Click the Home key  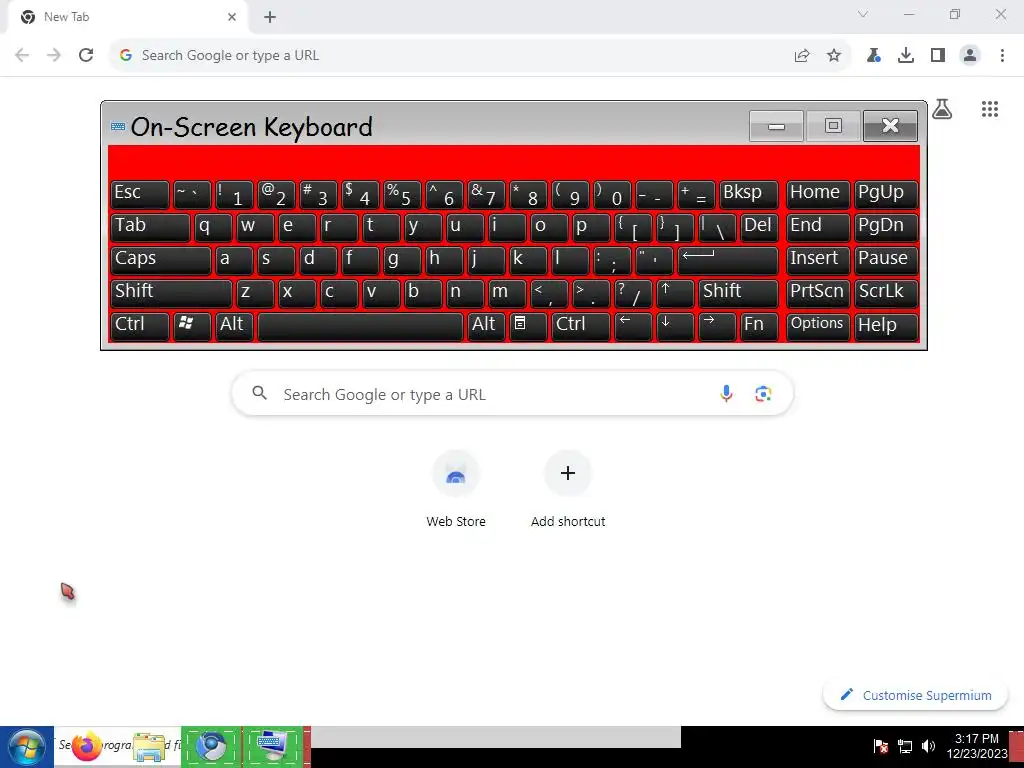pyautogui.click(x=818, y=194)
